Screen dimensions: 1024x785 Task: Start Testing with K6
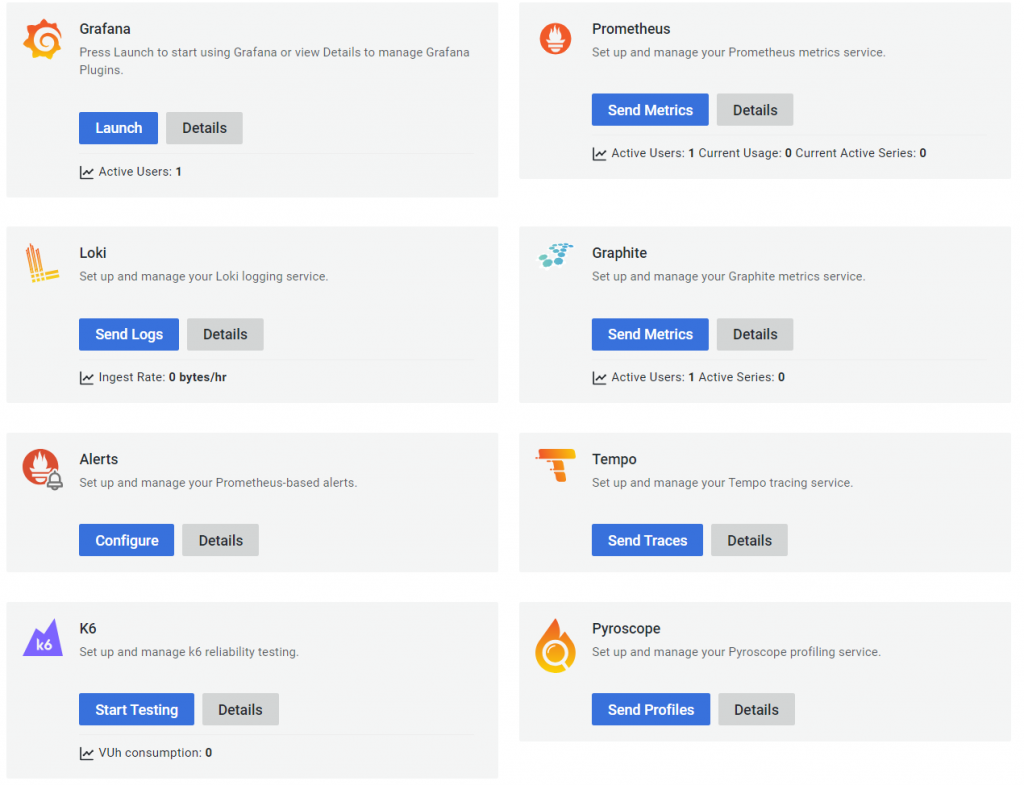[x=136, y=710]
